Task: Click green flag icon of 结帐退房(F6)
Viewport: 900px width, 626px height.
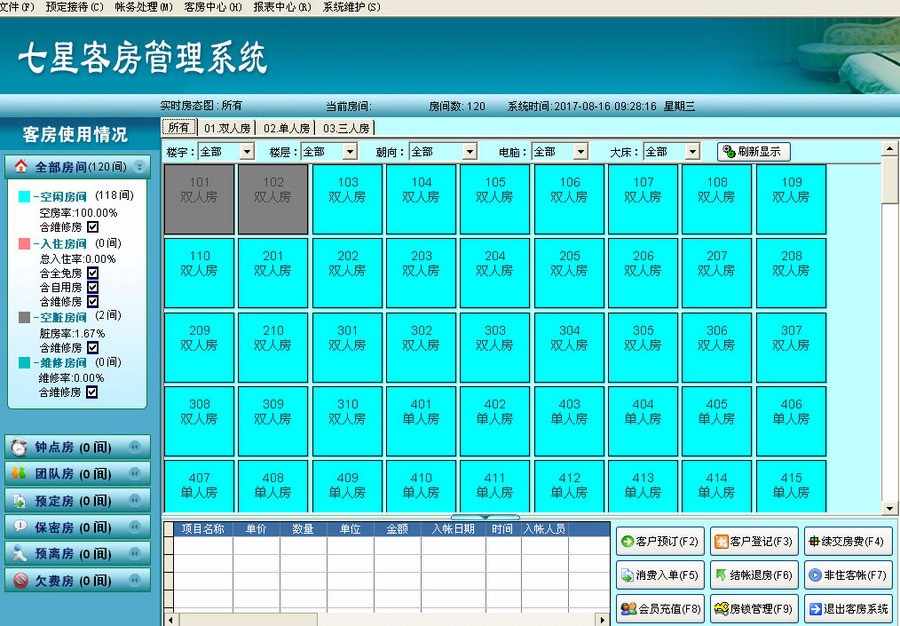Action: [x=721, y=574]
